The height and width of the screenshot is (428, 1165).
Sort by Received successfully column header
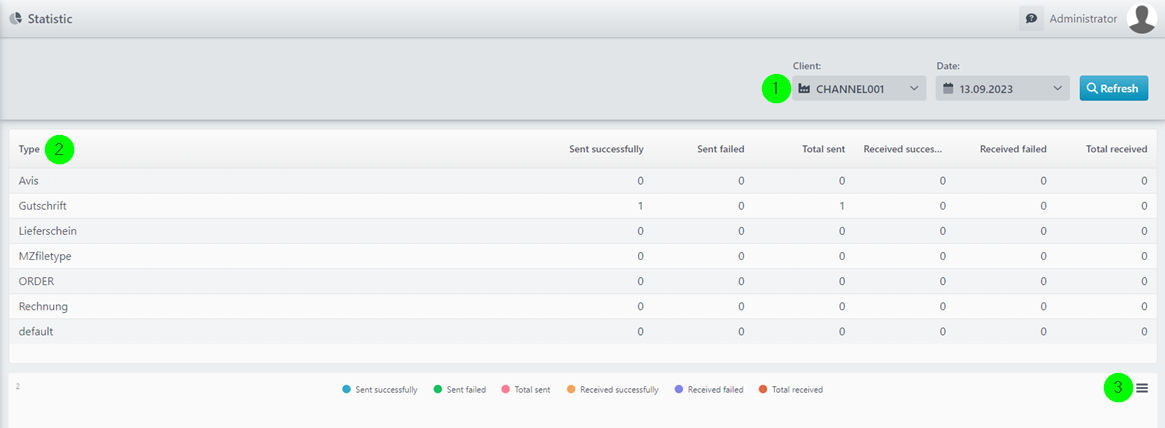click(x=903, y=149)
